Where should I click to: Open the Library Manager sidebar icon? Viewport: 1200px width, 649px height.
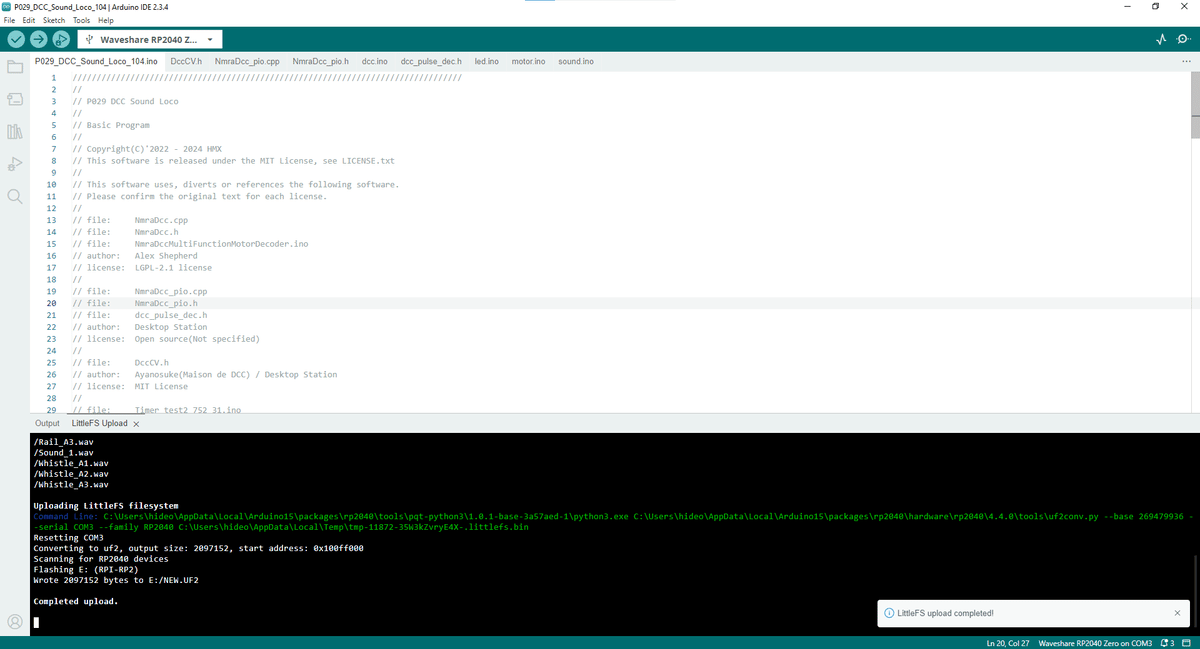click(x=15, y=131)
